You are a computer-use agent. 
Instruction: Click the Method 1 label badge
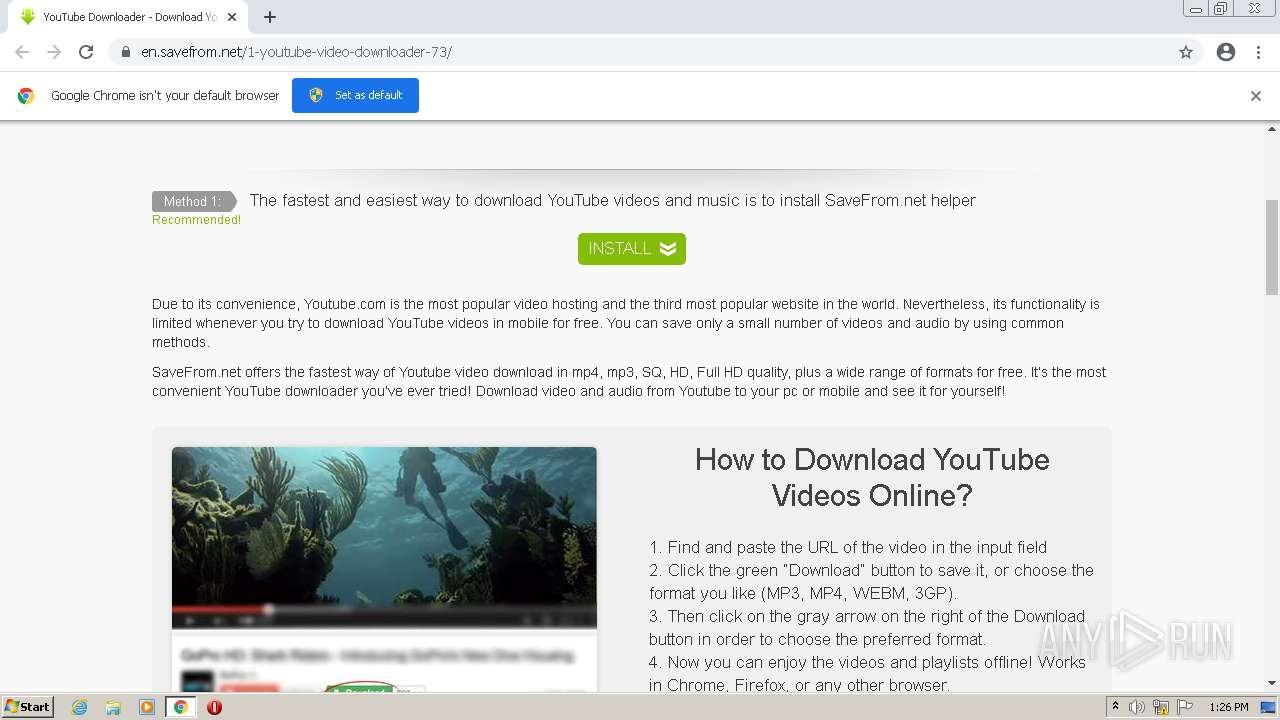click(193, 201)
